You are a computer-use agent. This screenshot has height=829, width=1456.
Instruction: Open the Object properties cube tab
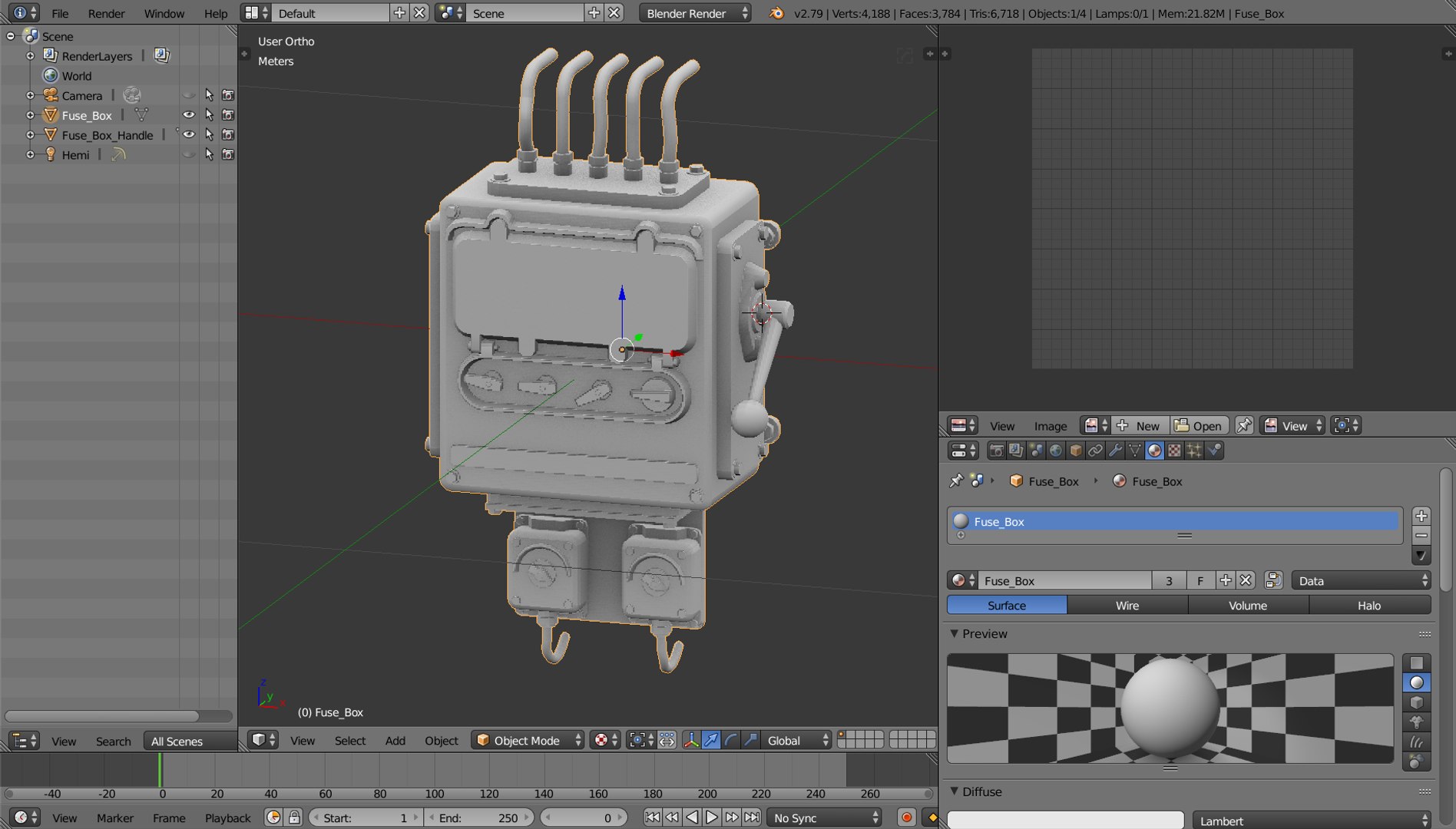pyautogui.click(x=1076, y=451)
